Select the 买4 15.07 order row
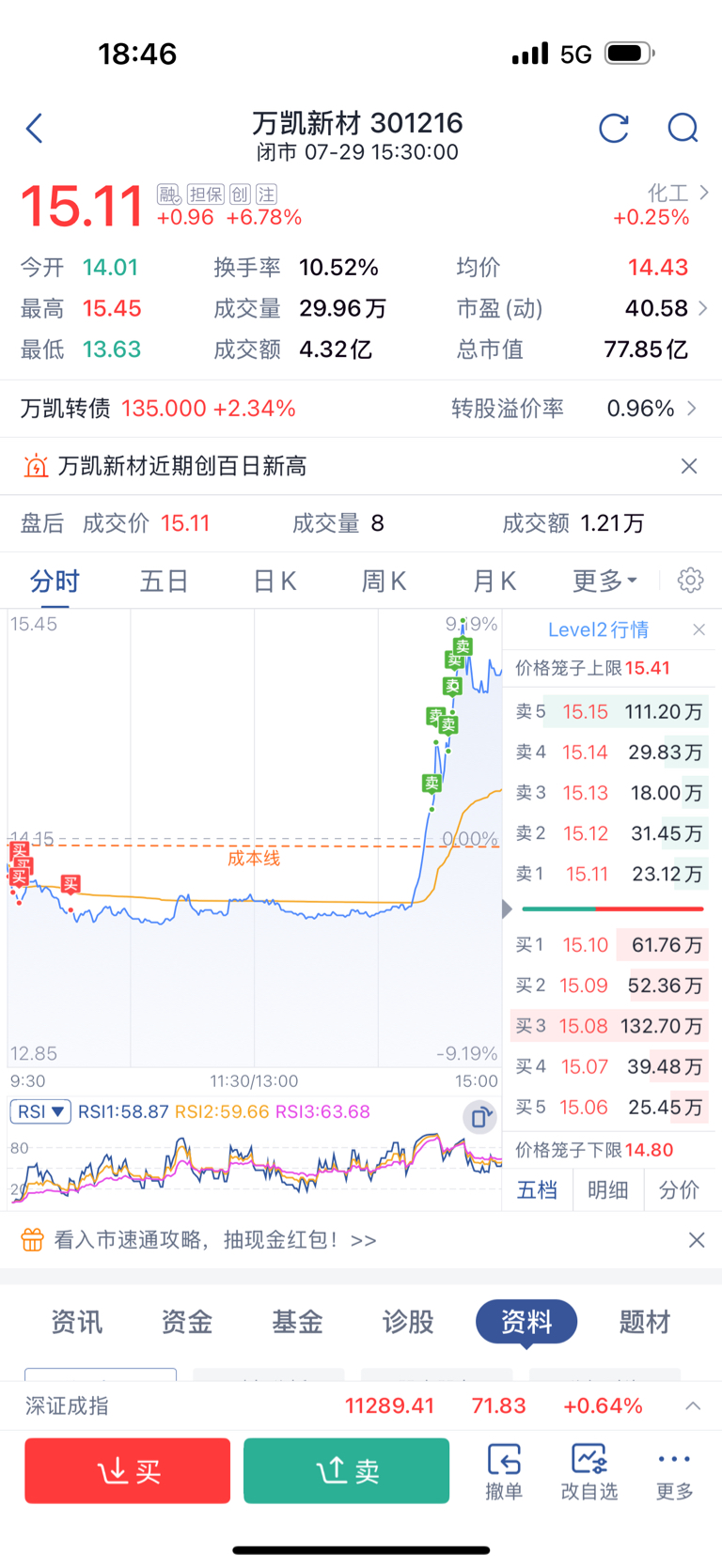Image resolution: width=722 pixels, height=1568 pixels. [x=609, y=1066]
